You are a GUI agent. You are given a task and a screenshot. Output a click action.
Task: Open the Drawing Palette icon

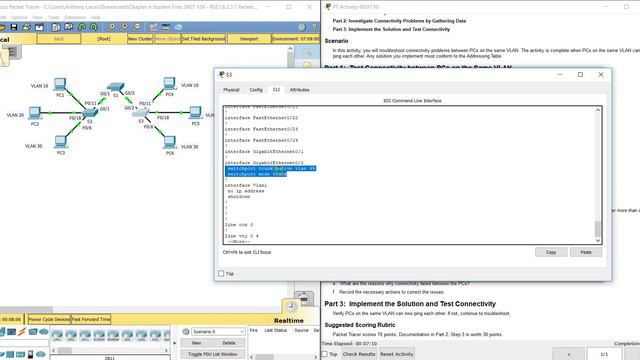point(153,27)
